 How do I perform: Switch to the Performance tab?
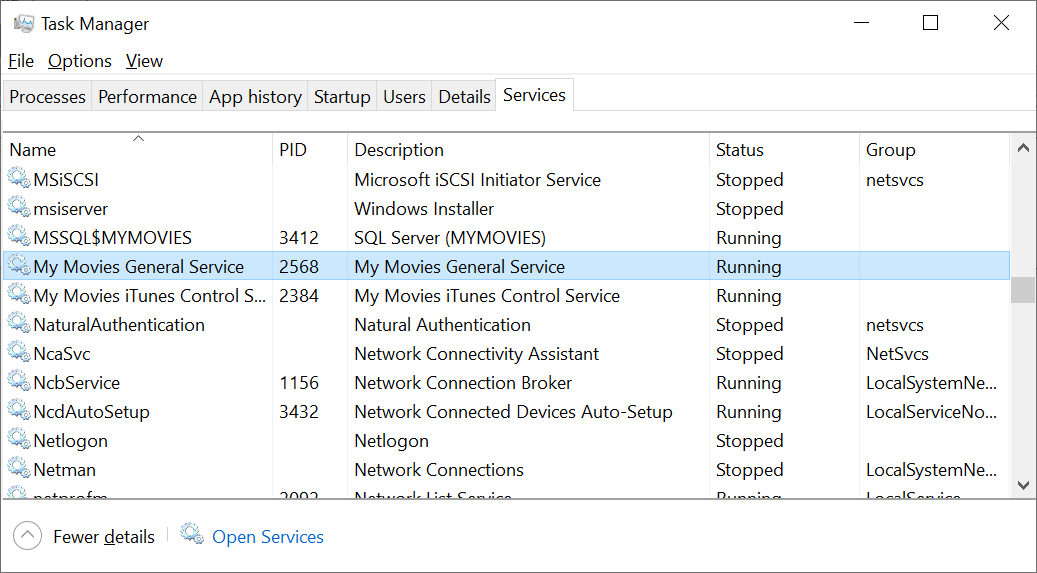[147, 97]
